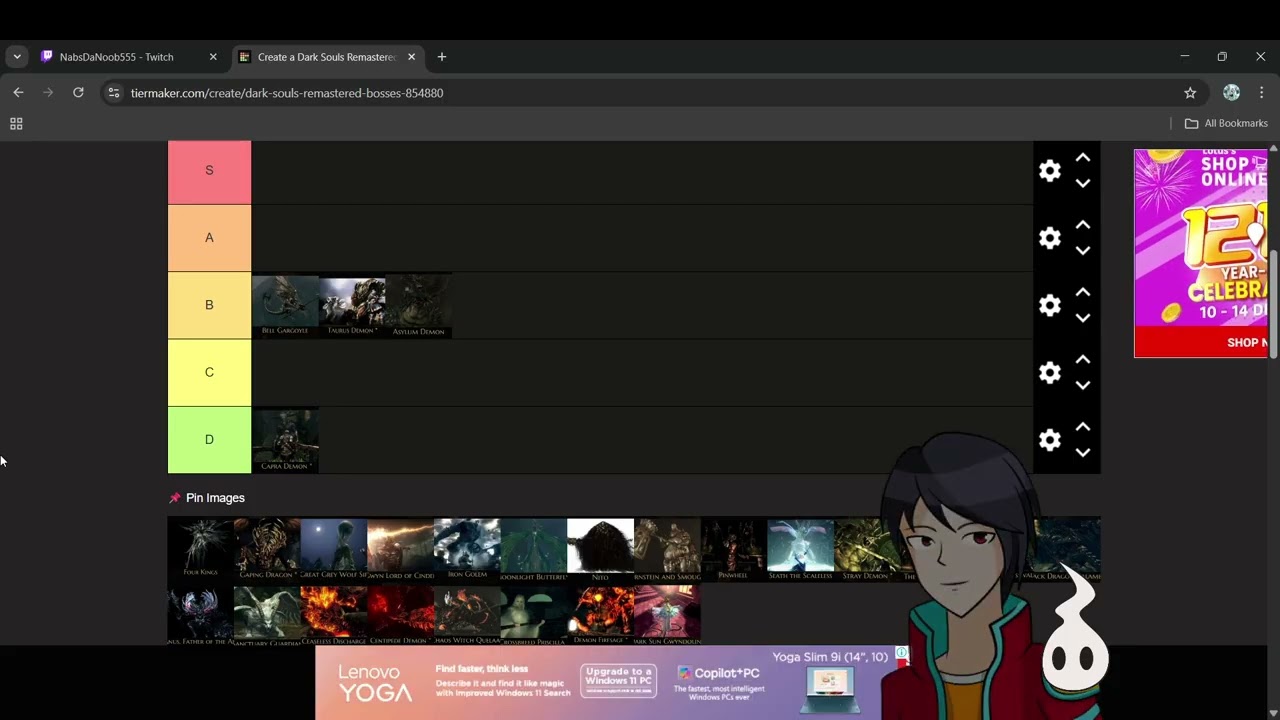Select Taurus Demon image in B tier

coord(352,305)
